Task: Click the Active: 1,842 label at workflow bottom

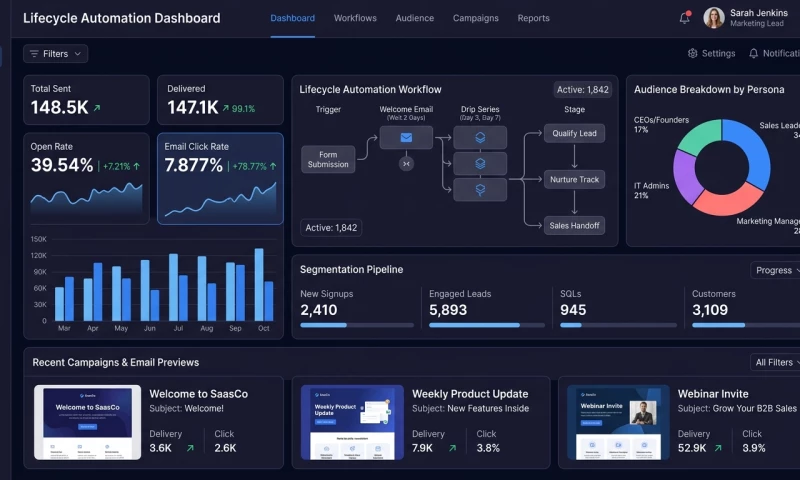Action: tap(331, 228)
